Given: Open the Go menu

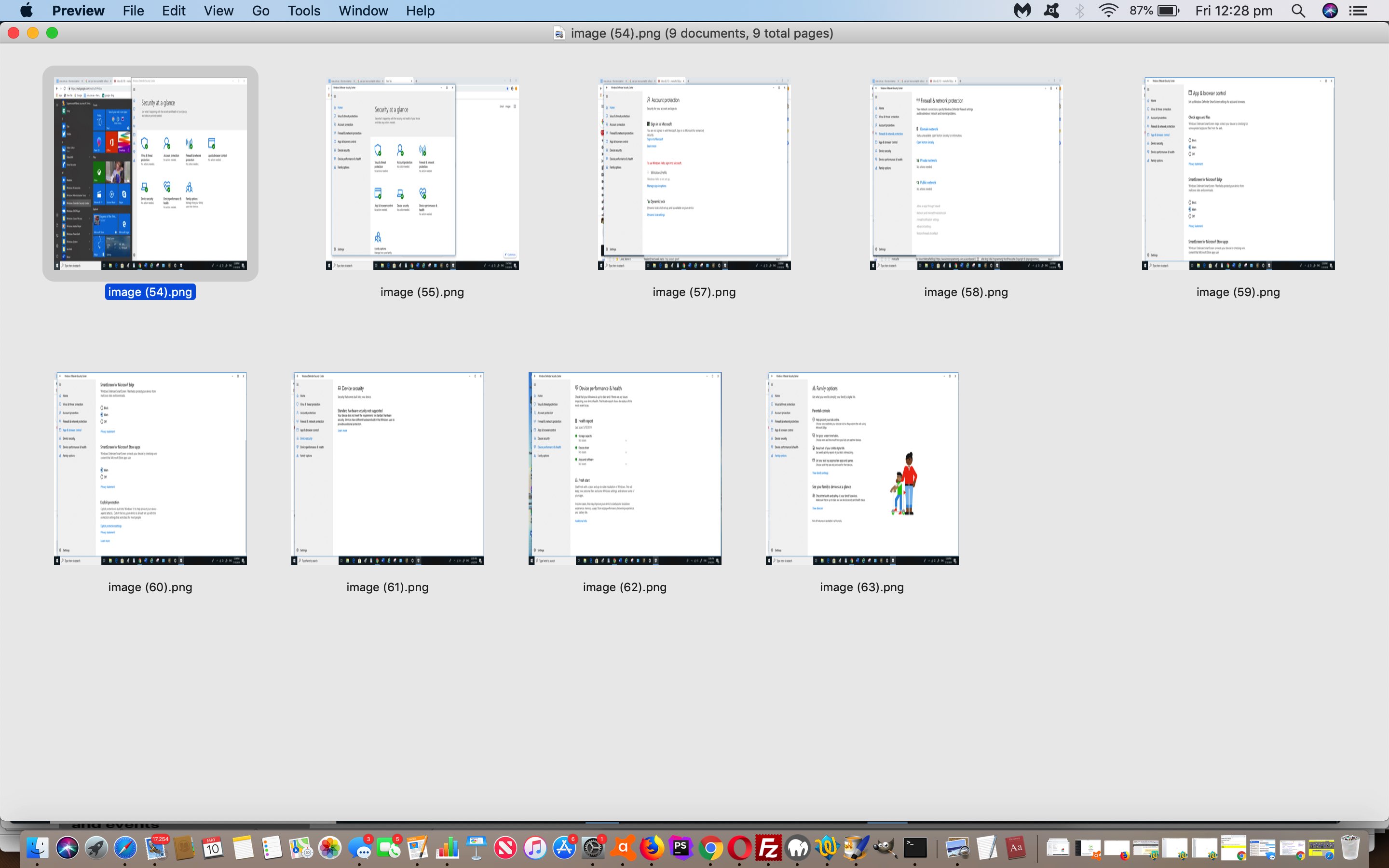Looking at the screenshot, I should [260, 11].
